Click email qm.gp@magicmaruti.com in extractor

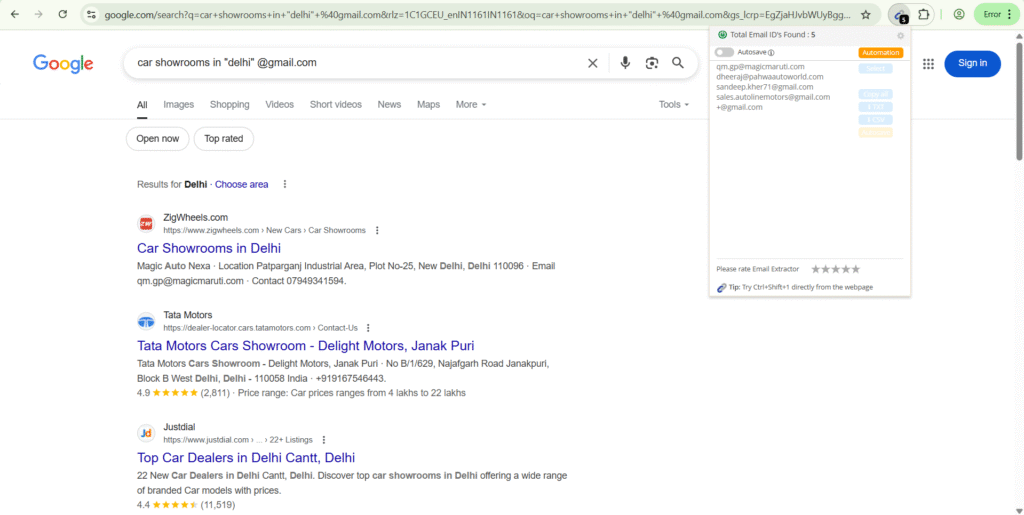click(760, 67)
